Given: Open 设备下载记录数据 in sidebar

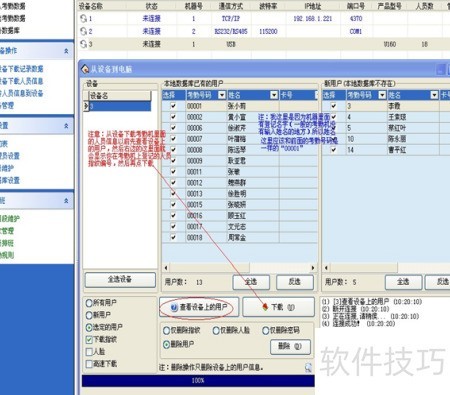Looking at the screenshot, I should [x=21, y=69].
